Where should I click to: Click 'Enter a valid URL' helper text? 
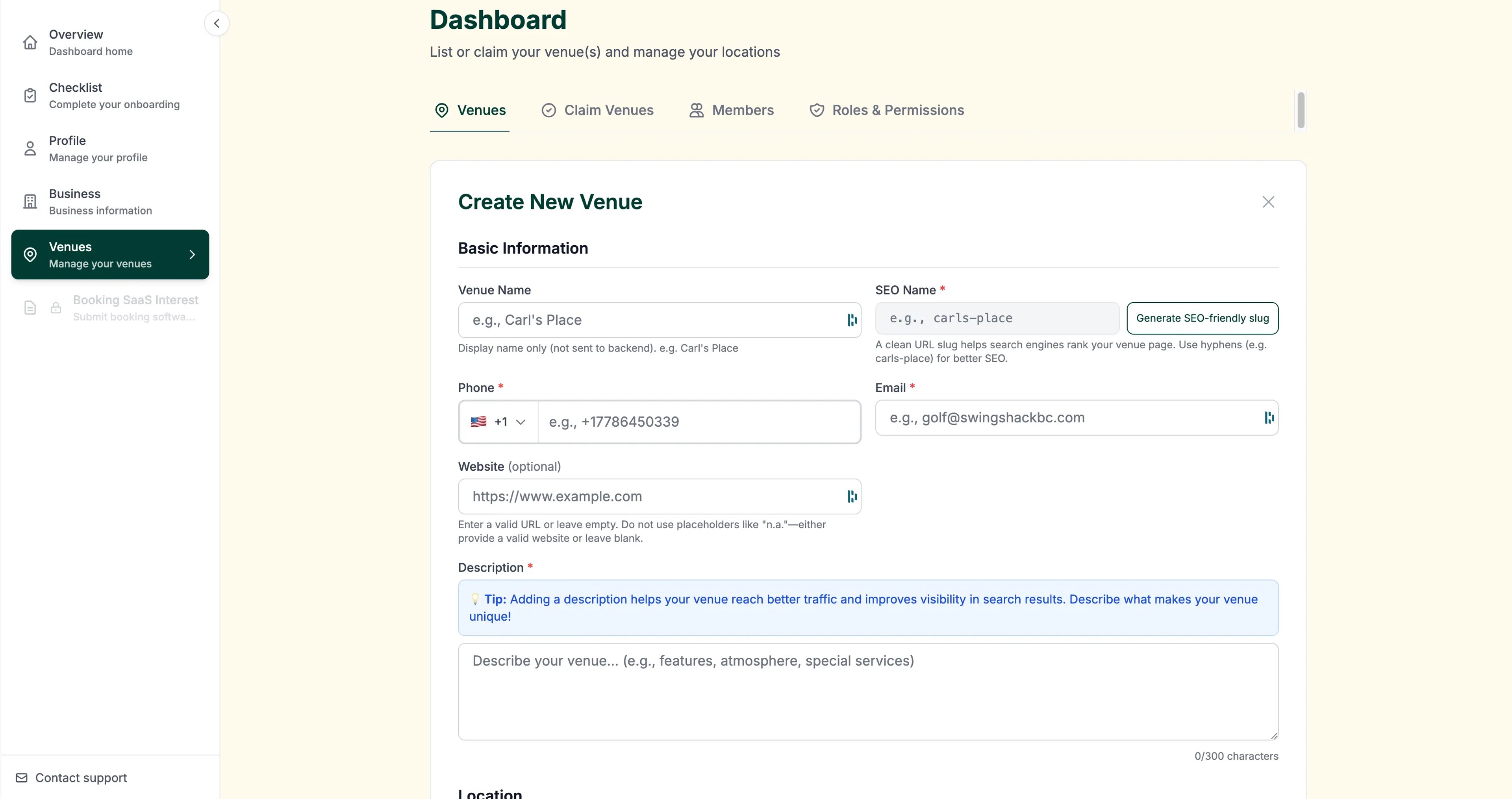pos(642,531)
